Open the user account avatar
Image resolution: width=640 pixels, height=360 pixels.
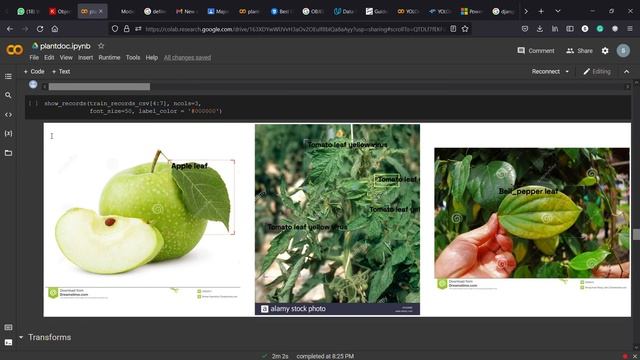click(623, 51)
